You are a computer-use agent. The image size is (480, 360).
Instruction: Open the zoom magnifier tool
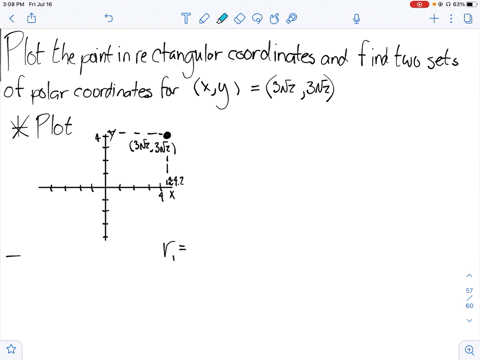(469, 350)
